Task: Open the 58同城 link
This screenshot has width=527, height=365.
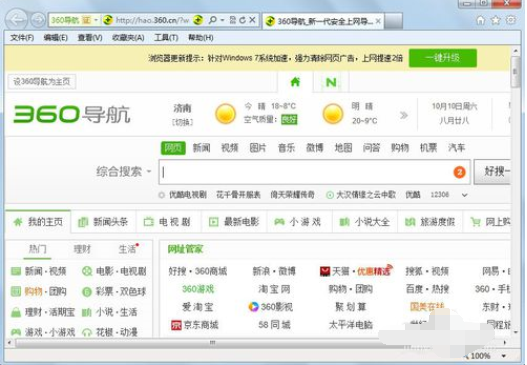Action: [274, 325]
